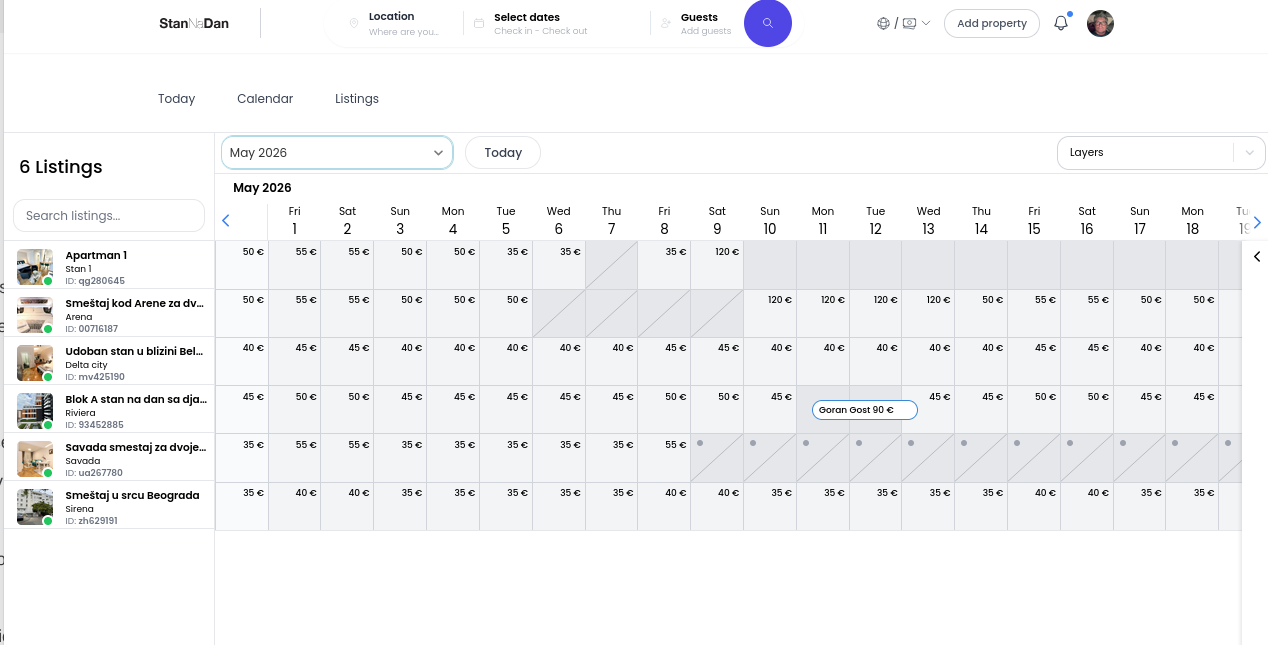The image size is (1268, 645).
Task: Click Savada blocked cell on Sat 9
Action: pyautogui.click(x=717, y=457)
